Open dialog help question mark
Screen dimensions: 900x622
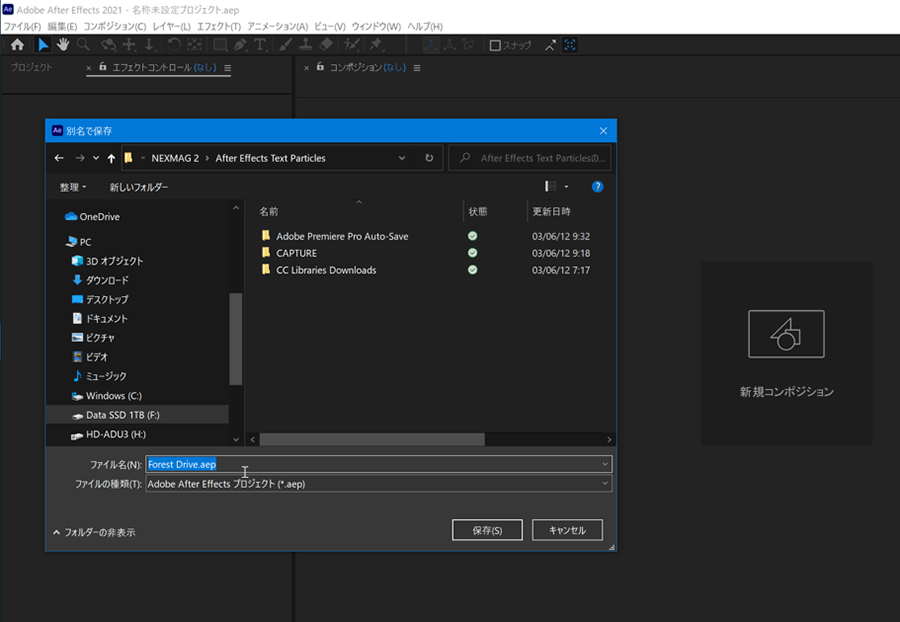(598, 186)
